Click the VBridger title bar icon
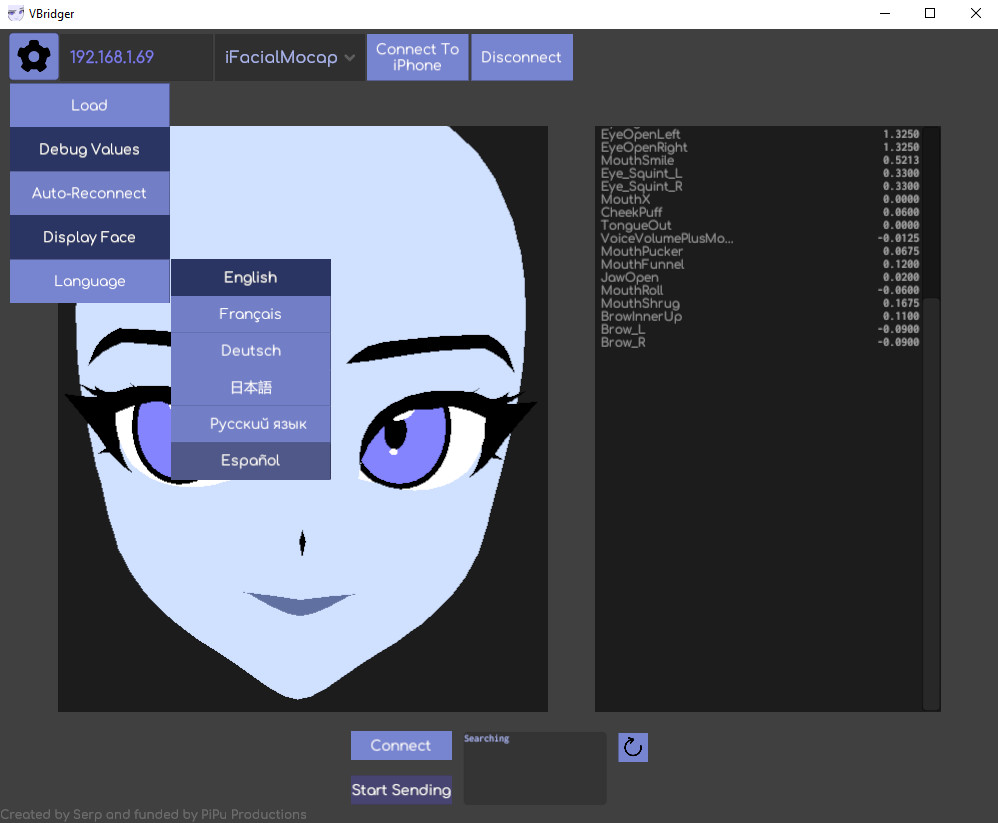The image size is (998, 823). point(15,14)
